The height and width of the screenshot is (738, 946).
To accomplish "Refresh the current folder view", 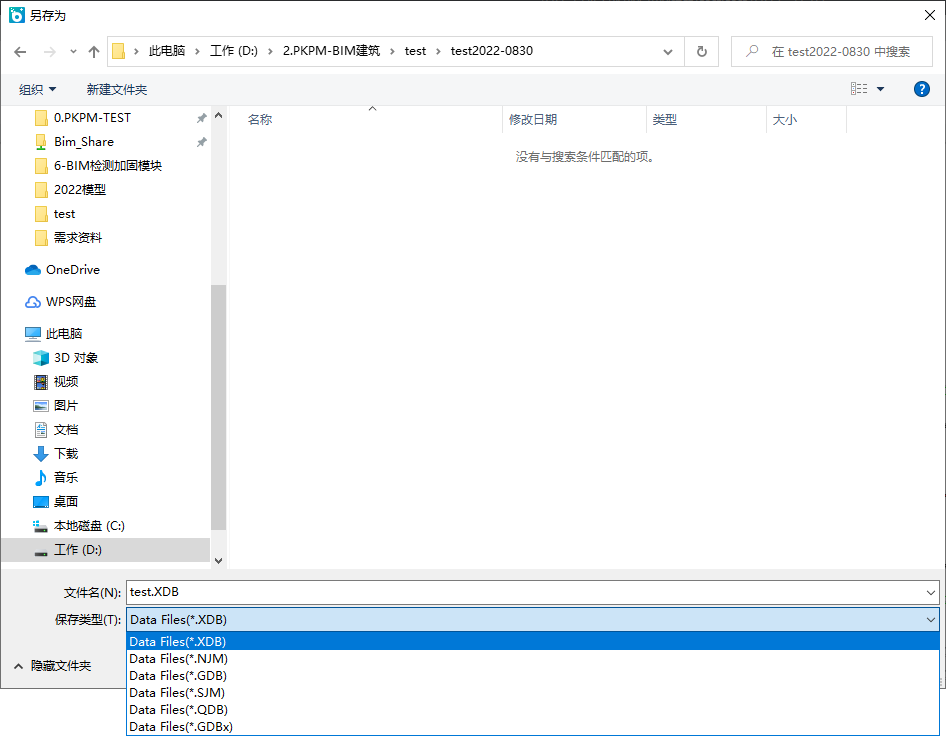I will point(701,52).
